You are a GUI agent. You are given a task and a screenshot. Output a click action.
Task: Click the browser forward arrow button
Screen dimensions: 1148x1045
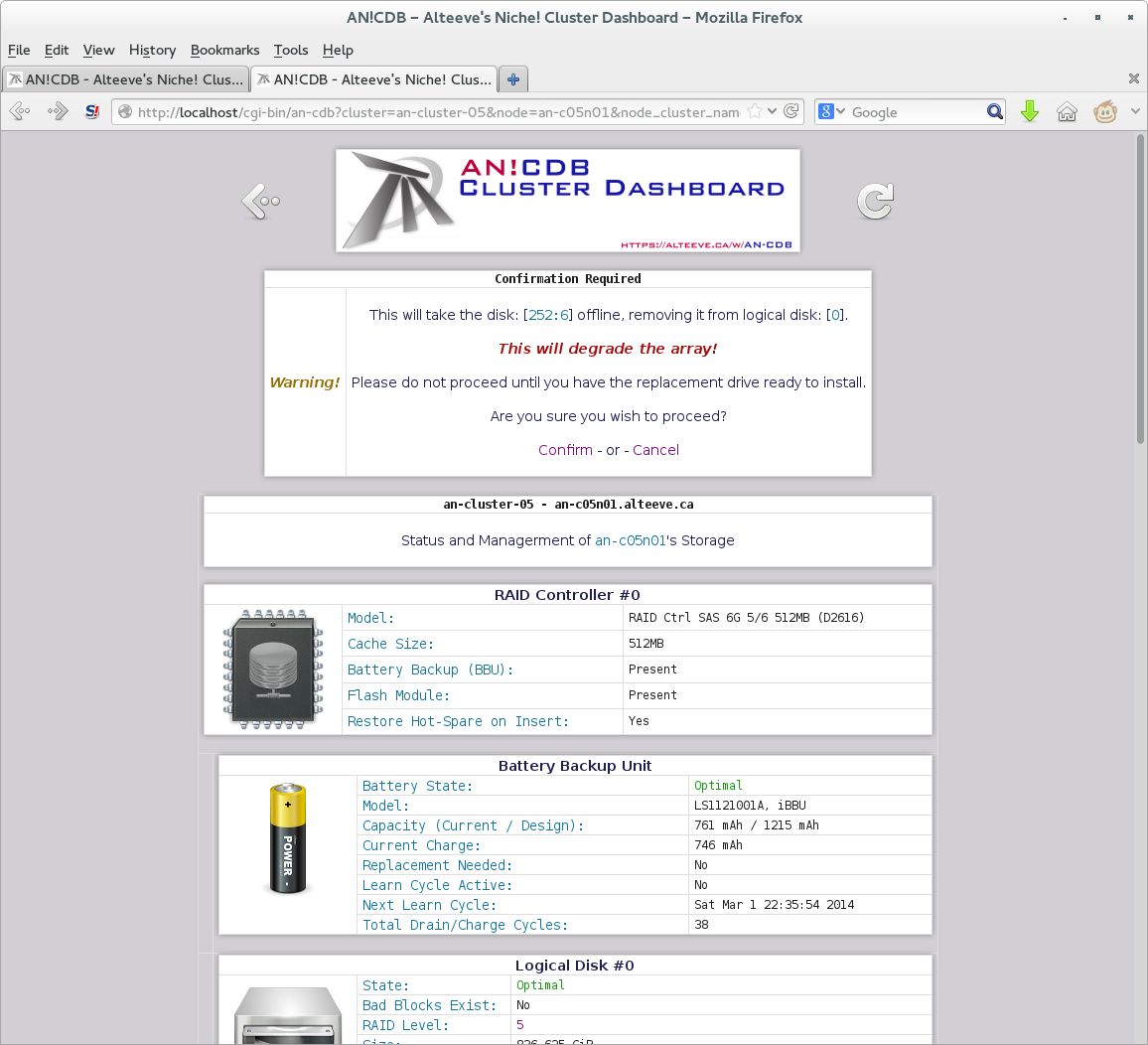58,112
